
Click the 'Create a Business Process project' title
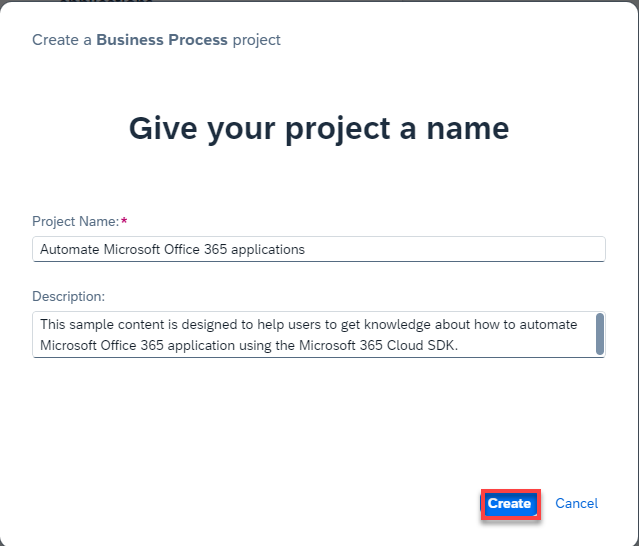point(156,40)
